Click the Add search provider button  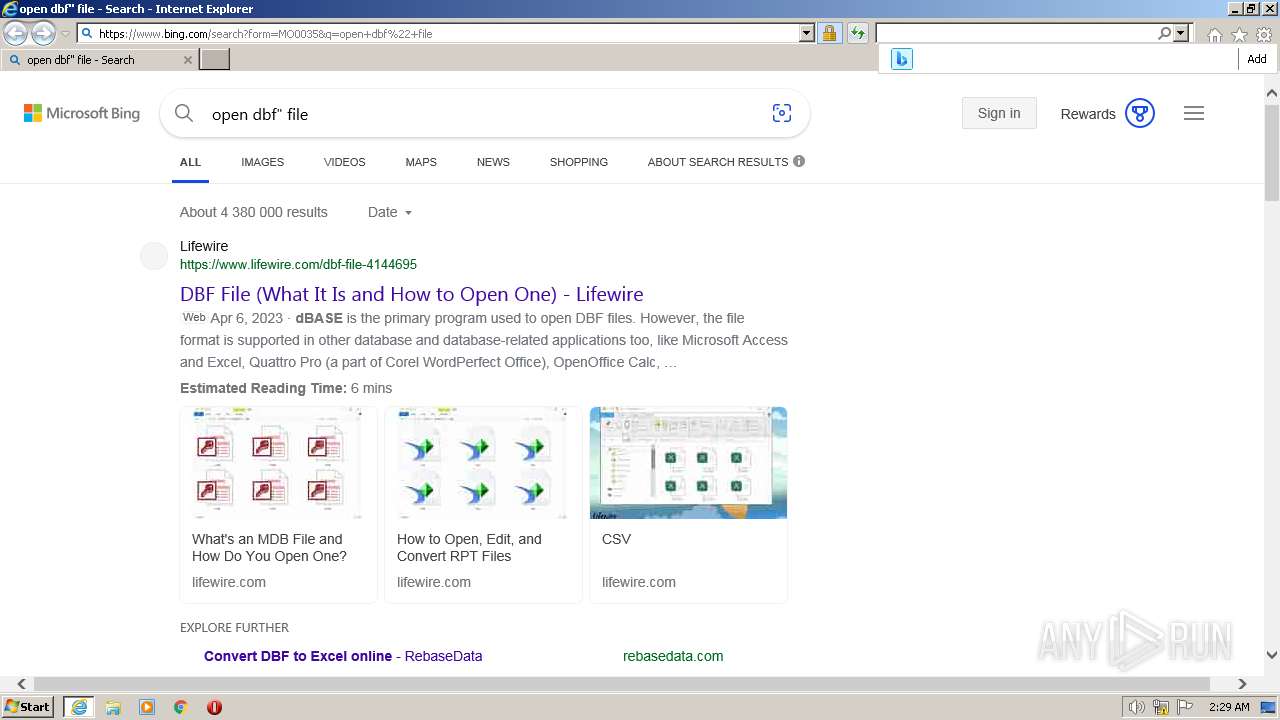(1257, 59)
